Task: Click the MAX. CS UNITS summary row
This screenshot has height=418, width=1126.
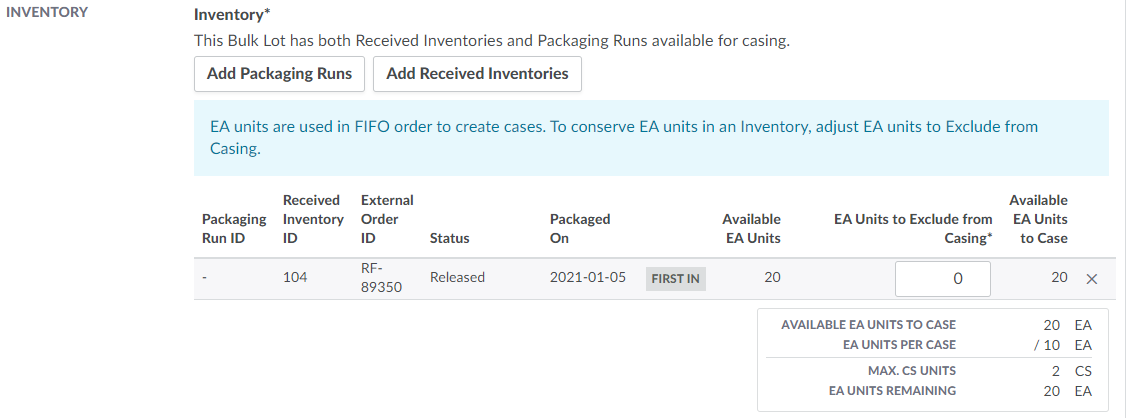Action: pos(932,371)
